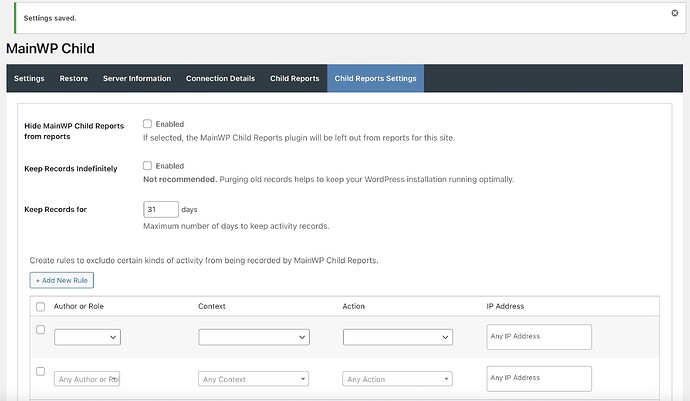Click the Author or Role column header
The image size is (690, 401).
coord(79,306)
